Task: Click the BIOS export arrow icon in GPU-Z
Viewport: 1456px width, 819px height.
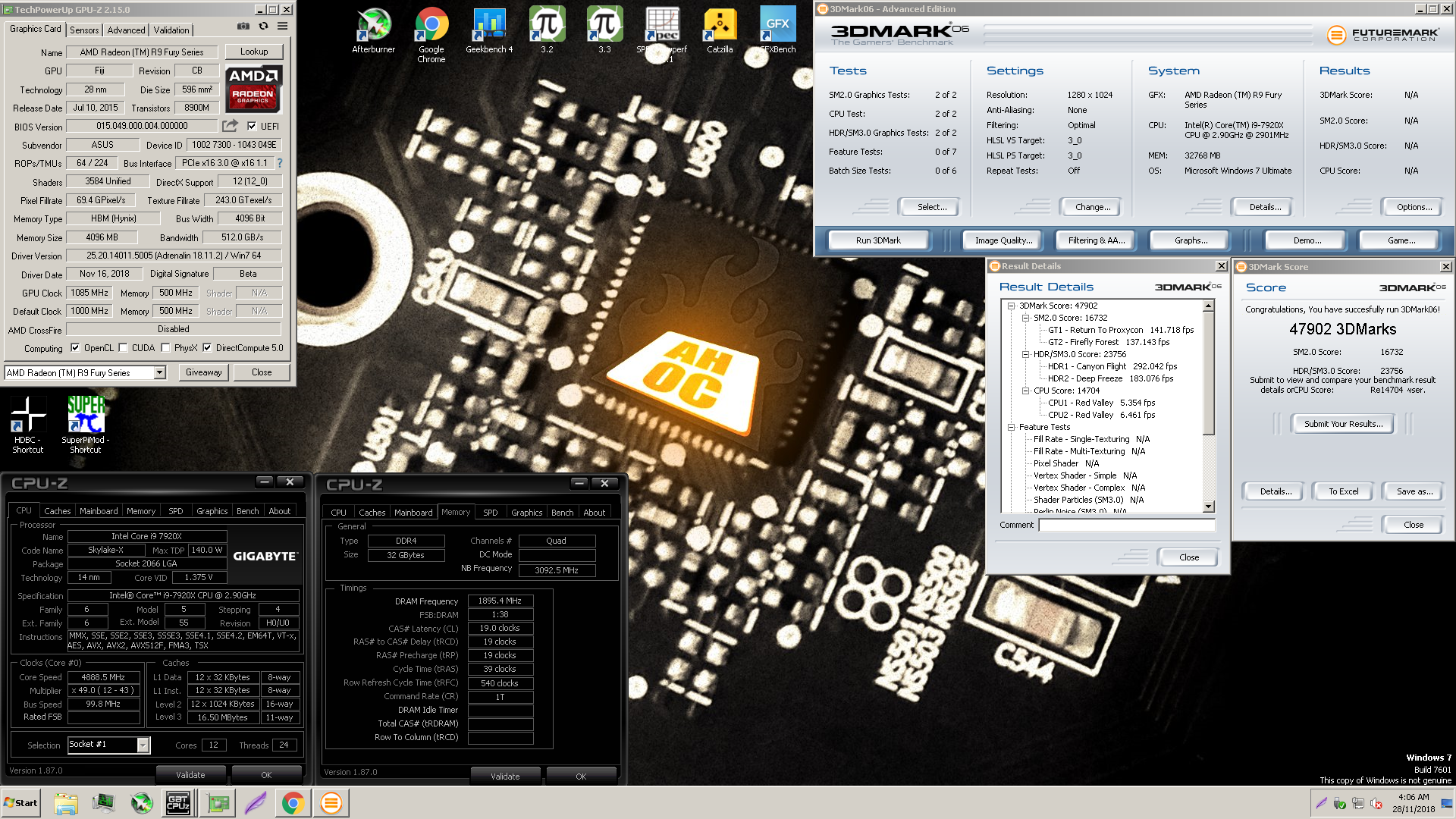Action: pyautogui.click(x=230, y=126)
